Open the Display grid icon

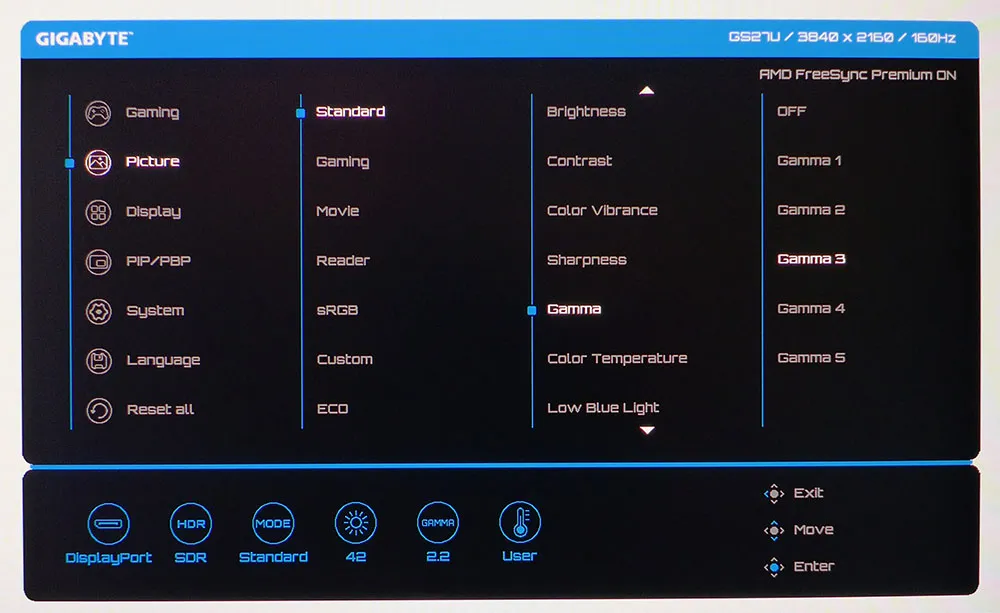point(98,212)
